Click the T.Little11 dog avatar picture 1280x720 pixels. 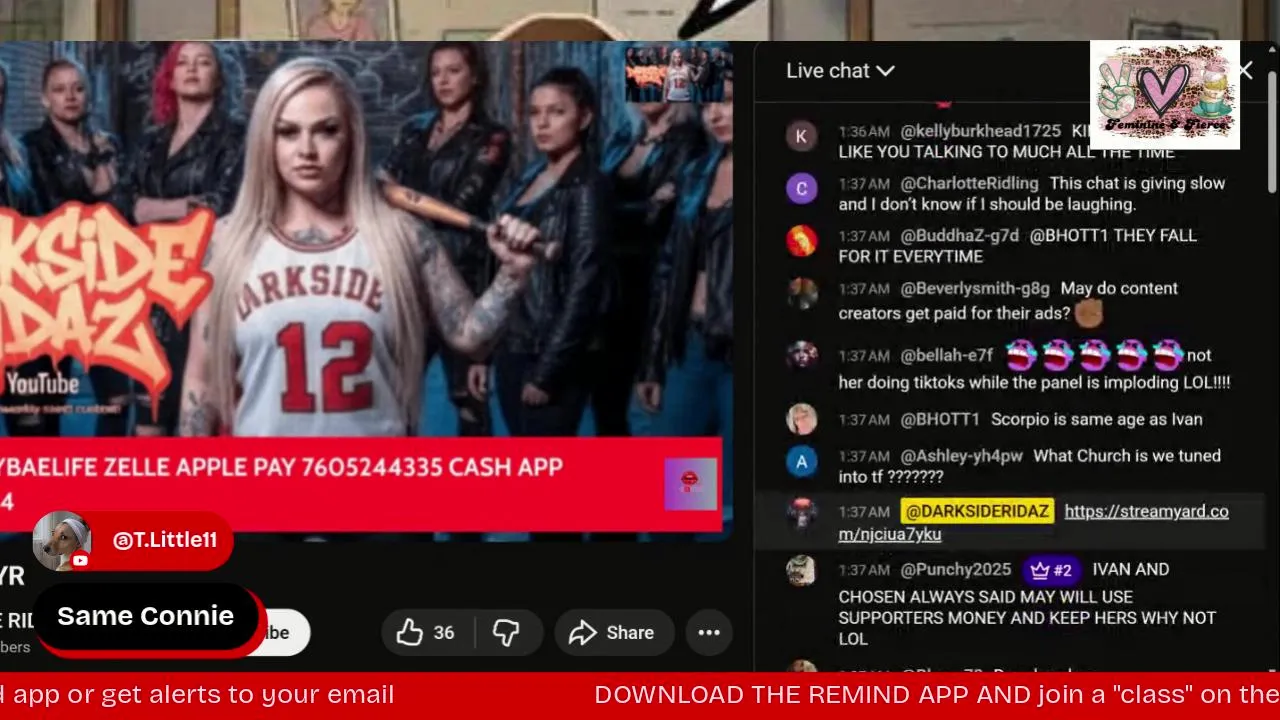62,541
